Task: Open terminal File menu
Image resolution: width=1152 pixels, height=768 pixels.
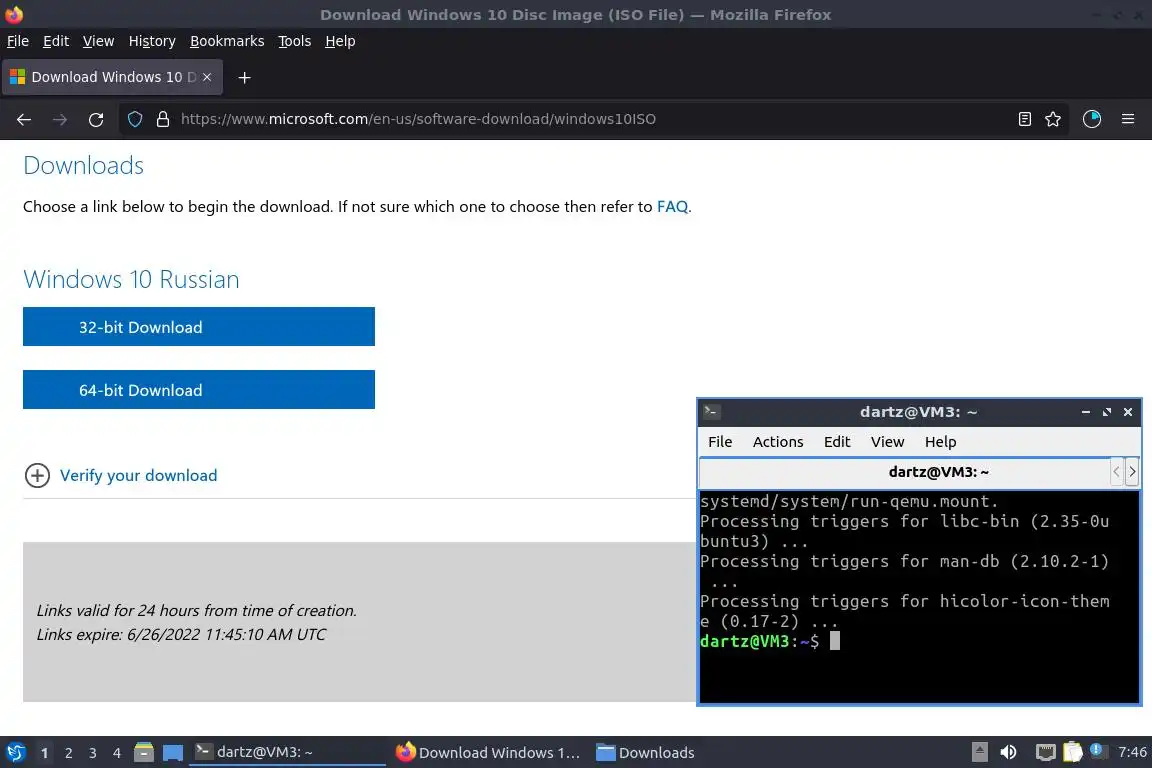Action: click(x=720, y=442)
